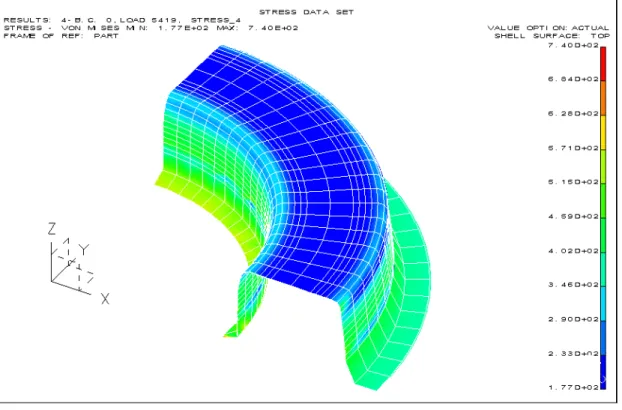Screen dimensions: 622x410
Task: Click the Z axis label of the triad
Action: click(x=52, y=229)
